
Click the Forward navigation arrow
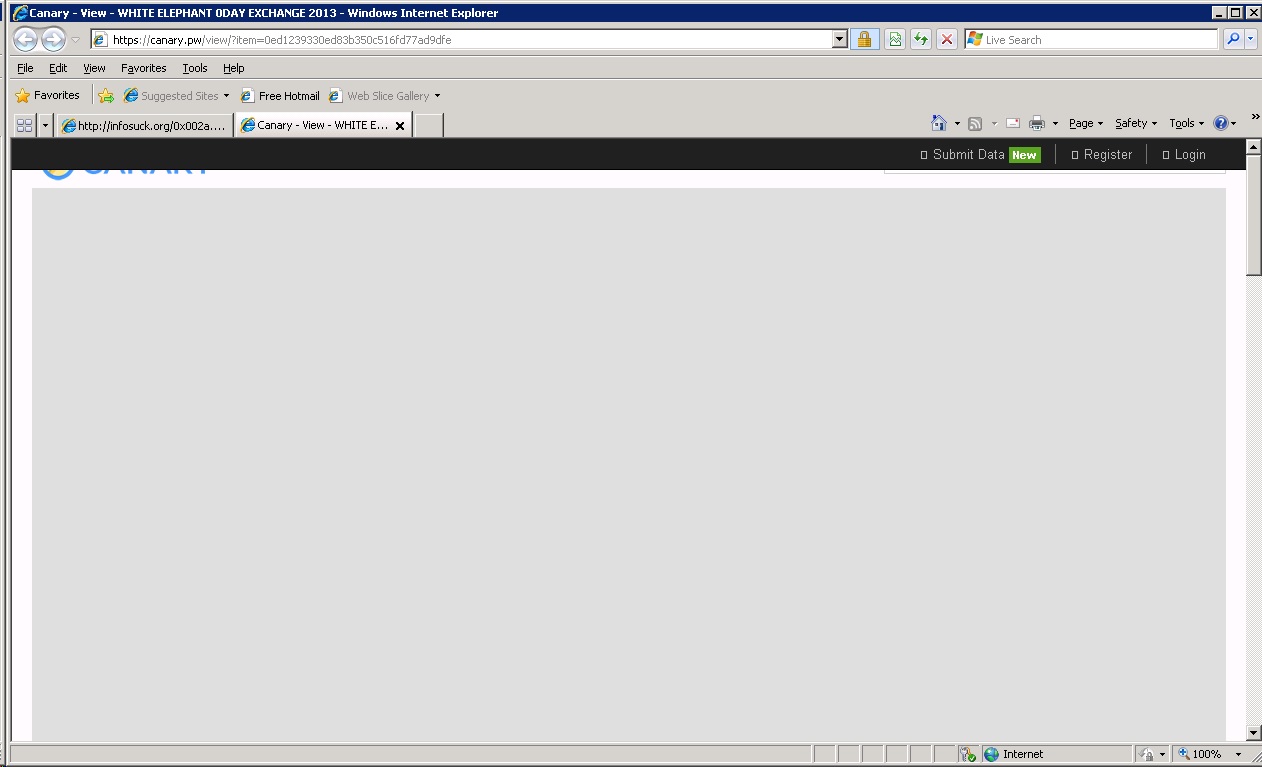[x=53, y=39]
